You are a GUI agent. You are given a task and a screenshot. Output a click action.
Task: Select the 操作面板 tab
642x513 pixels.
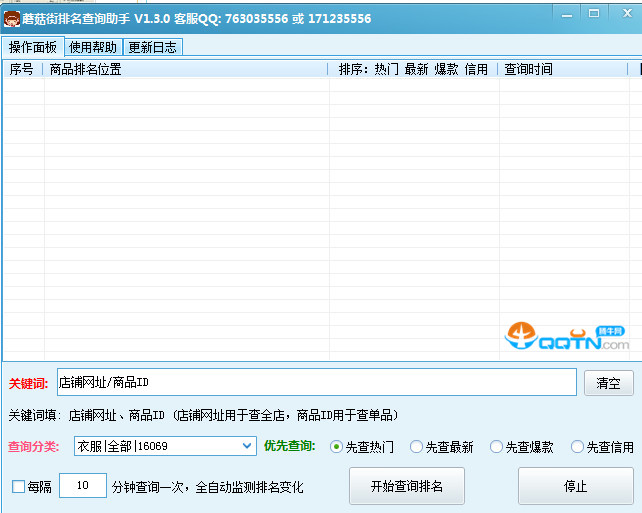point(33,47)
